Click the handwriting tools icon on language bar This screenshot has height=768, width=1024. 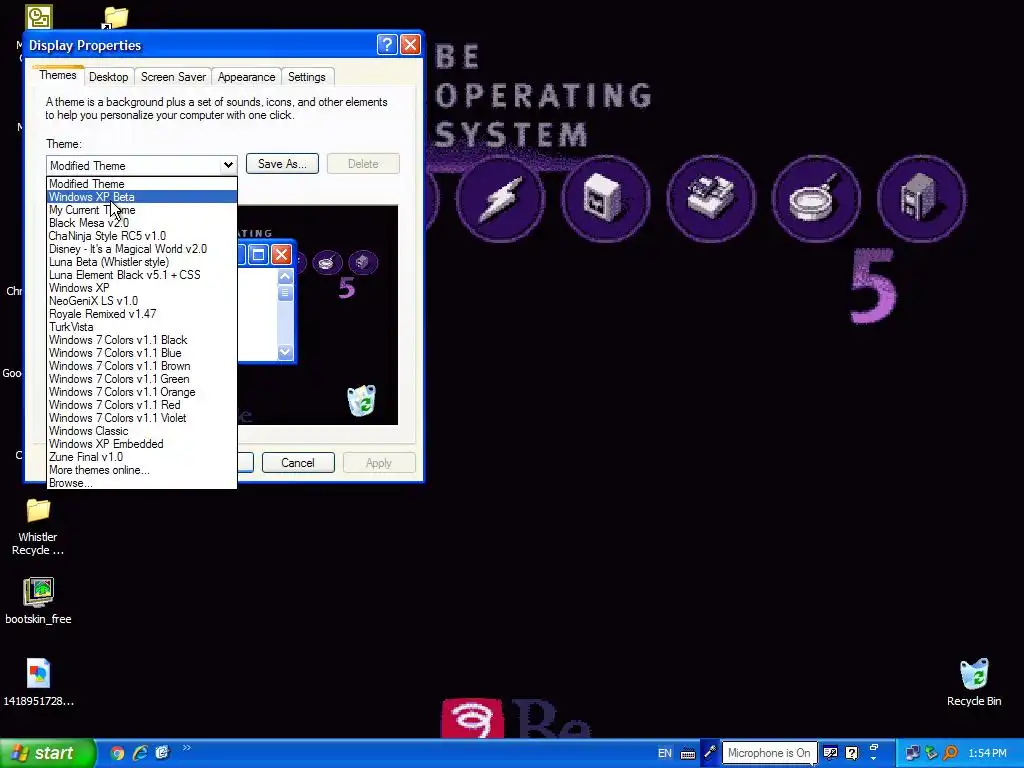(831, 753)
